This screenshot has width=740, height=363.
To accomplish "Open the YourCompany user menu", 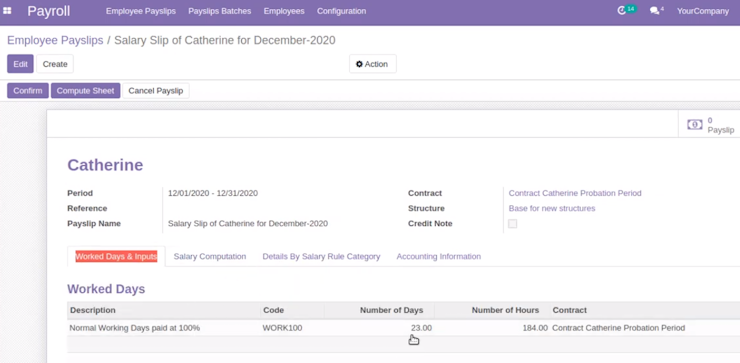I will [703, 11].
